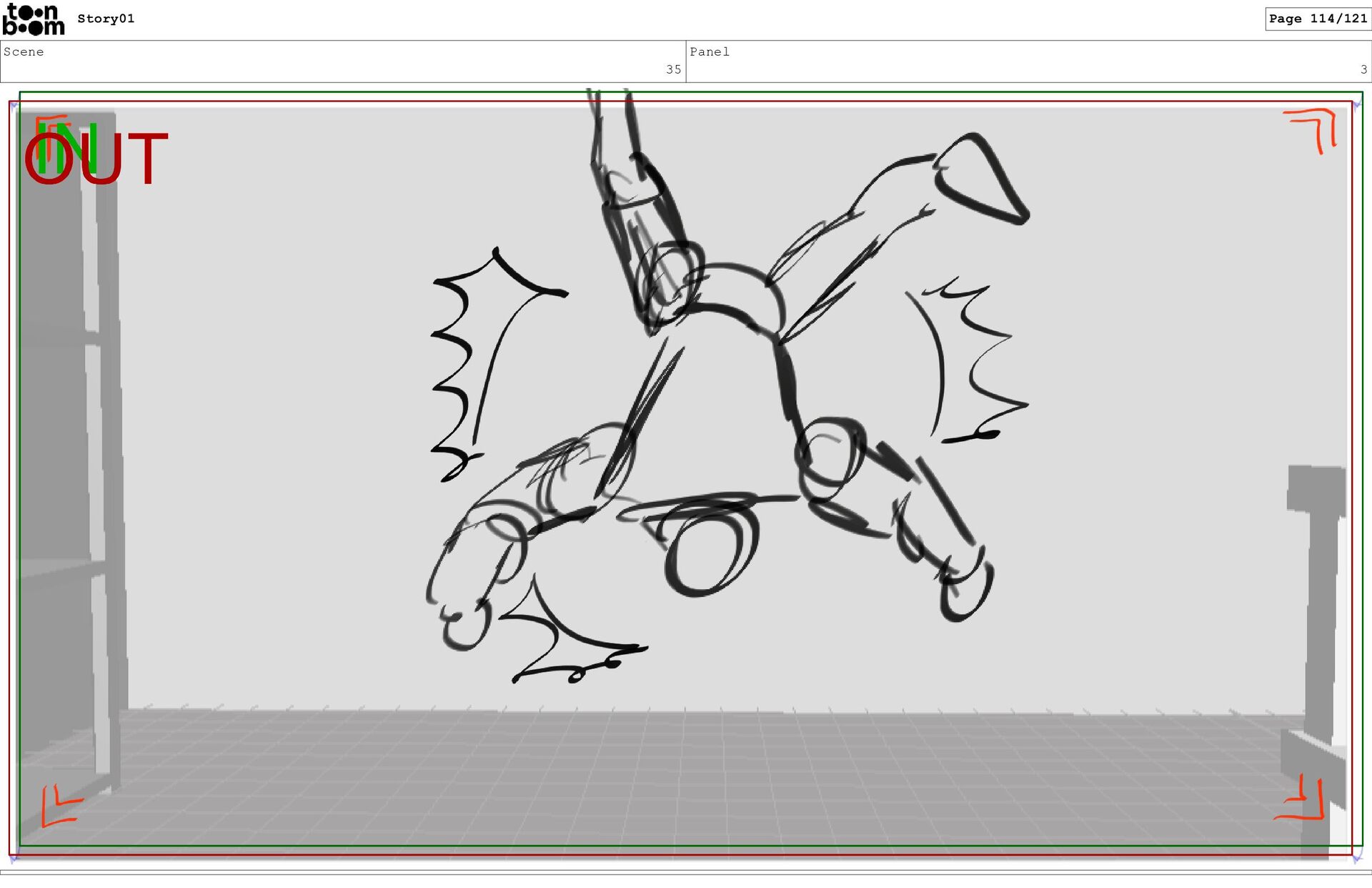The height and width of the screenshot is (888, 1372).
Task: Select panel number 3
Action: pyautogui.click(x=1363, y=69)
